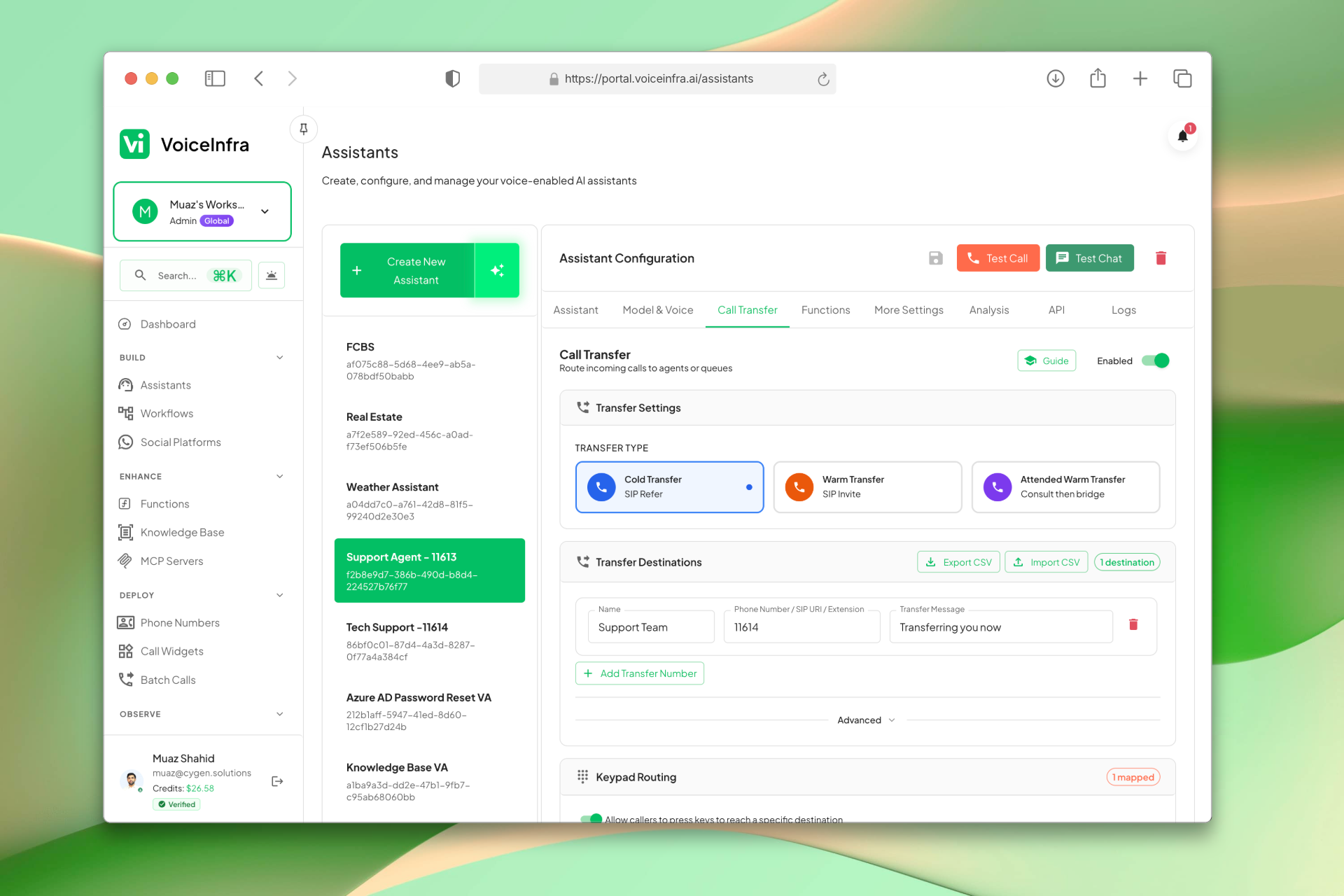
Task: Click the VoiceInfra logo
Action: (185, 144)
